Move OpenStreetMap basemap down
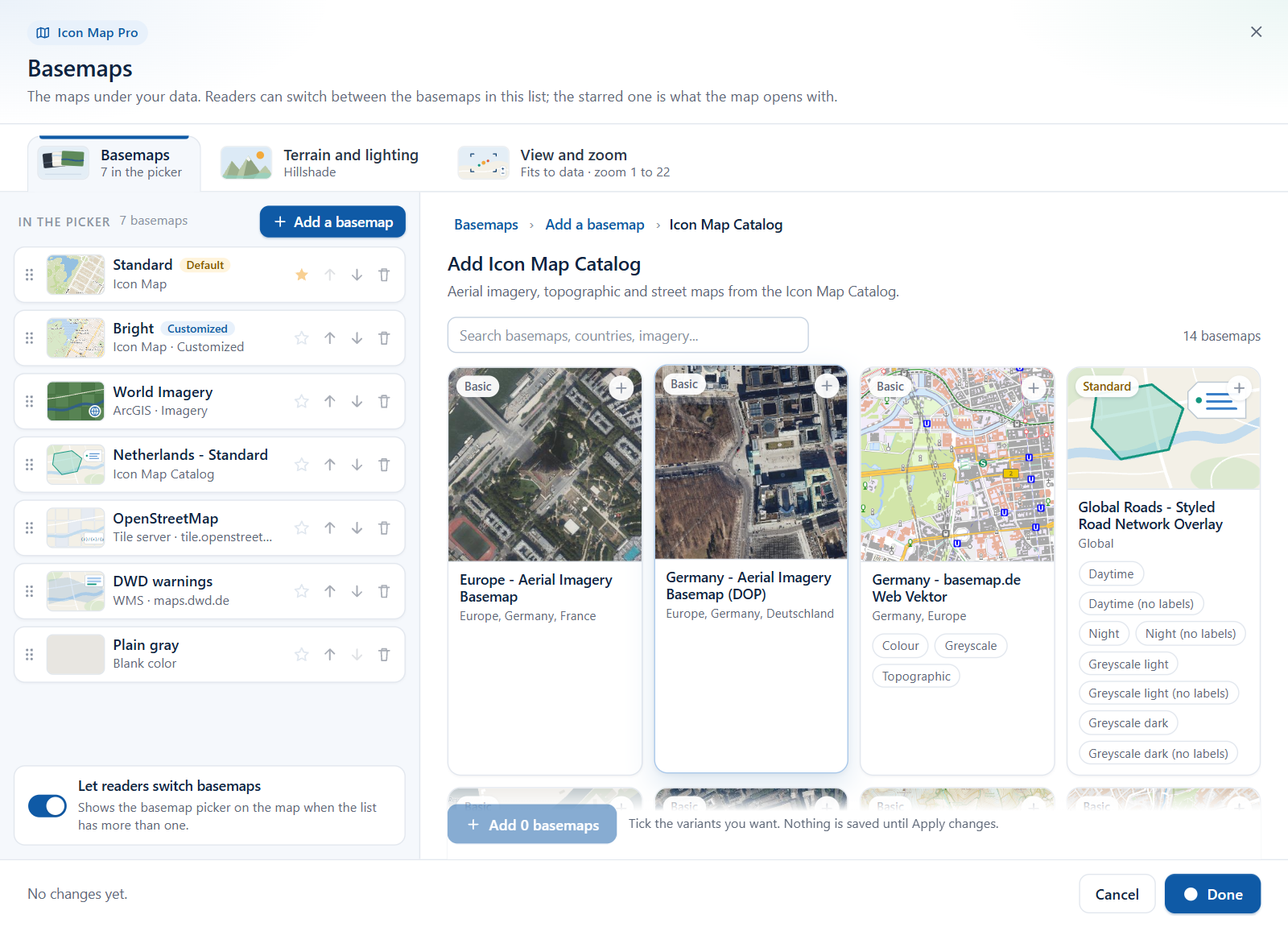The width and height of the screenshot is (1288, 927). [x=357, y=528]
